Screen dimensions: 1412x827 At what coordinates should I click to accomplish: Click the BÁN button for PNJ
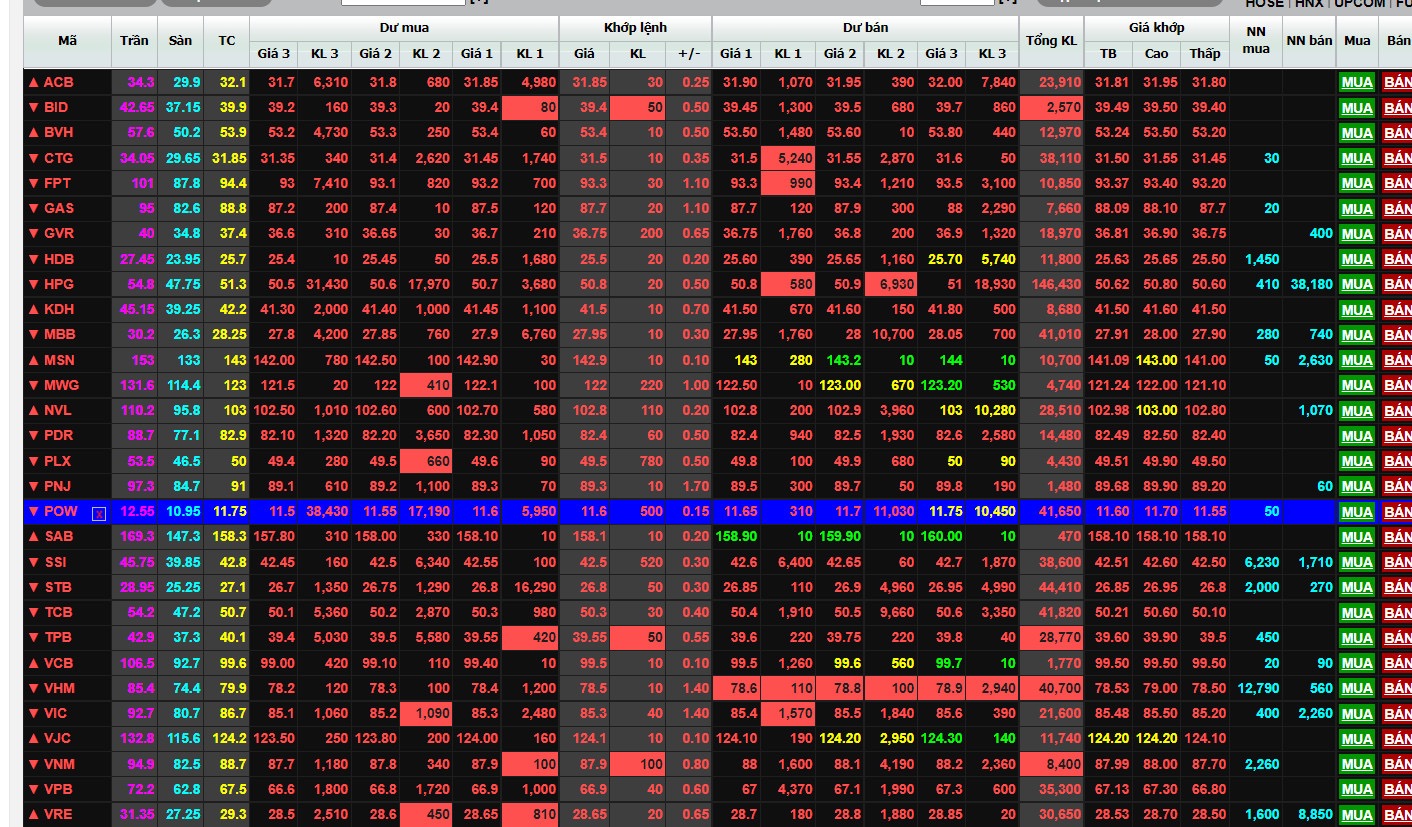1397,487
